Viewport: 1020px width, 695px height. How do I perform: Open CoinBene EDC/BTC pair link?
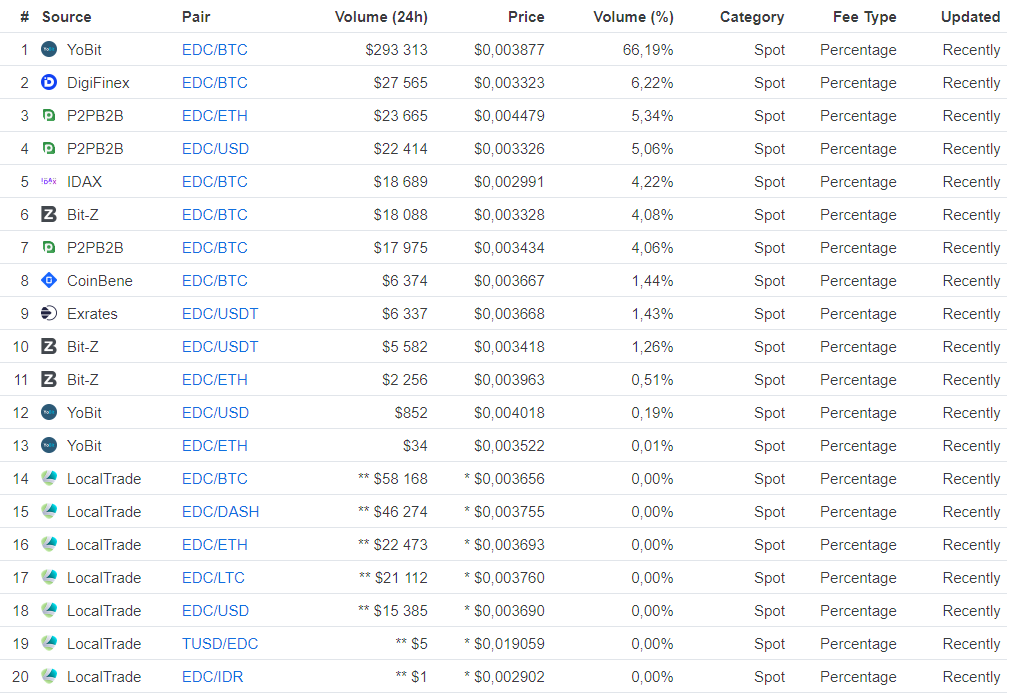pos(215,281)
